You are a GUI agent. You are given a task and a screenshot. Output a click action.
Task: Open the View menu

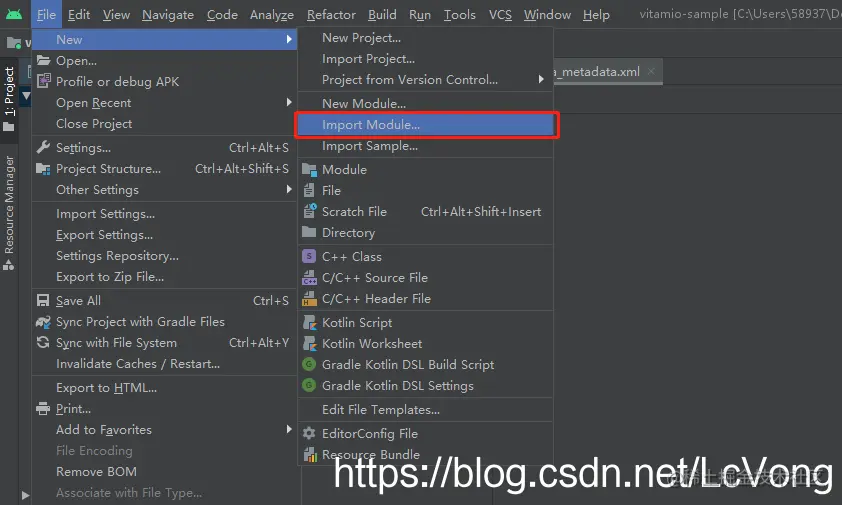117,15
